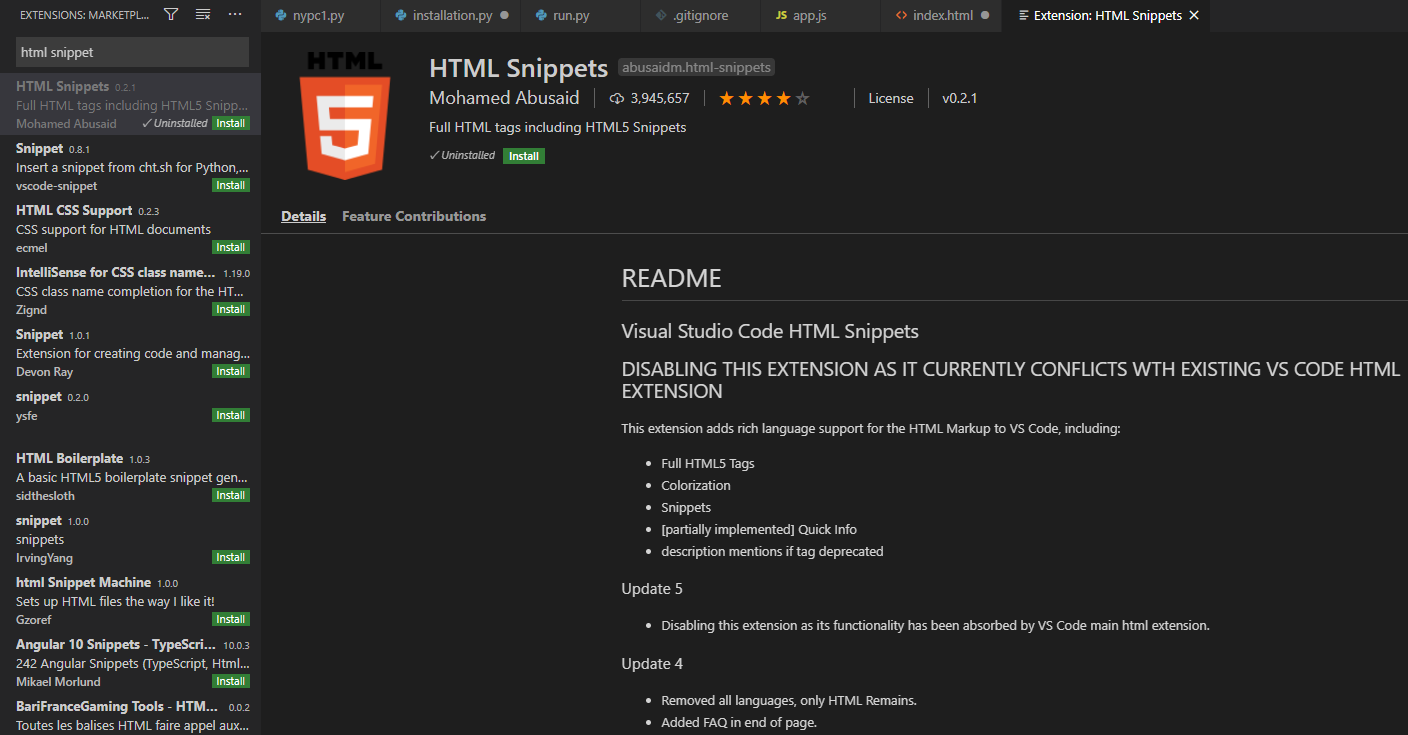Install HTML CSS Support by ecmel

(x=231, y=248)
